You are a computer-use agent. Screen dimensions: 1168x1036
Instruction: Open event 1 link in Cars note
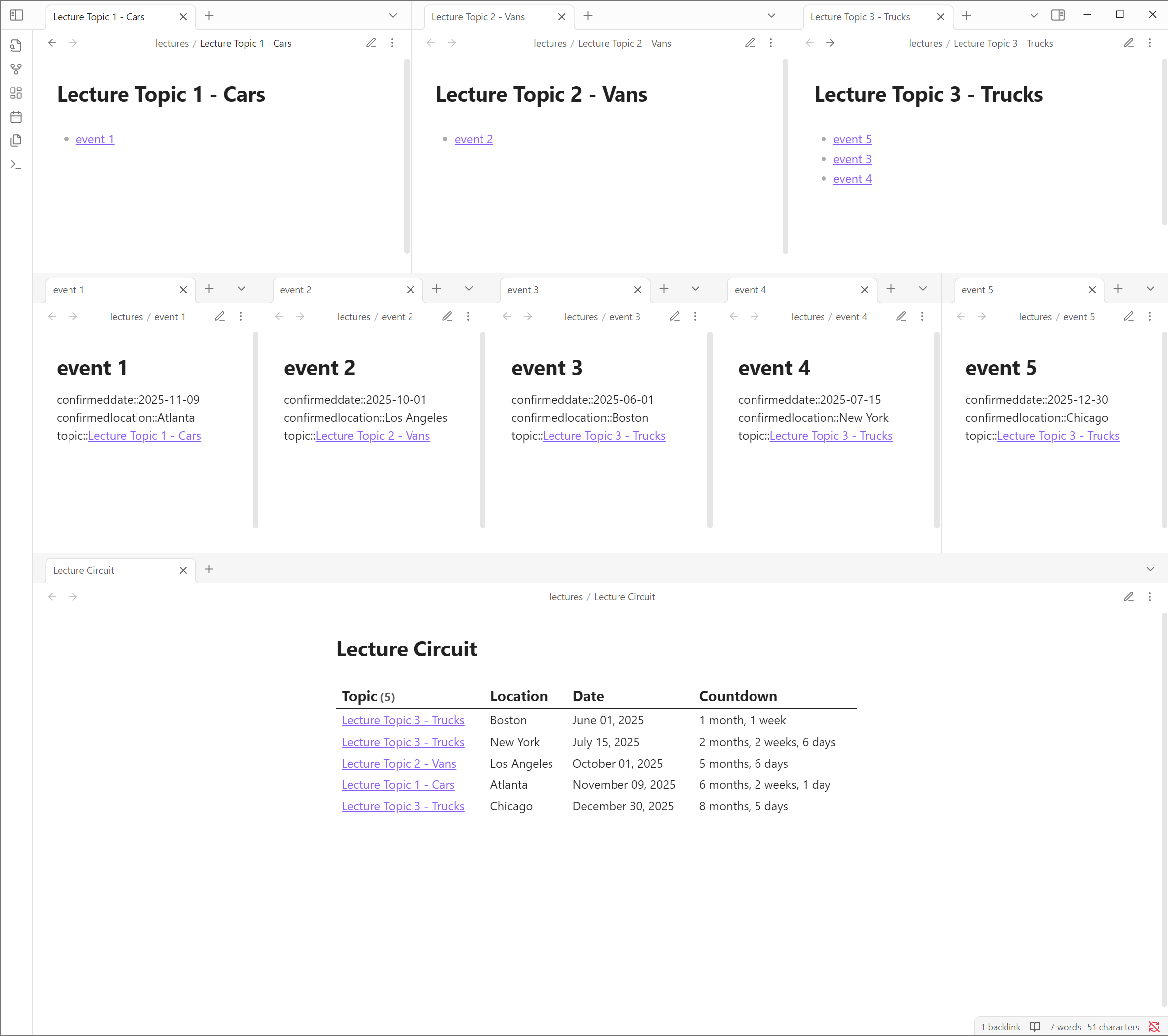[95, 139]
